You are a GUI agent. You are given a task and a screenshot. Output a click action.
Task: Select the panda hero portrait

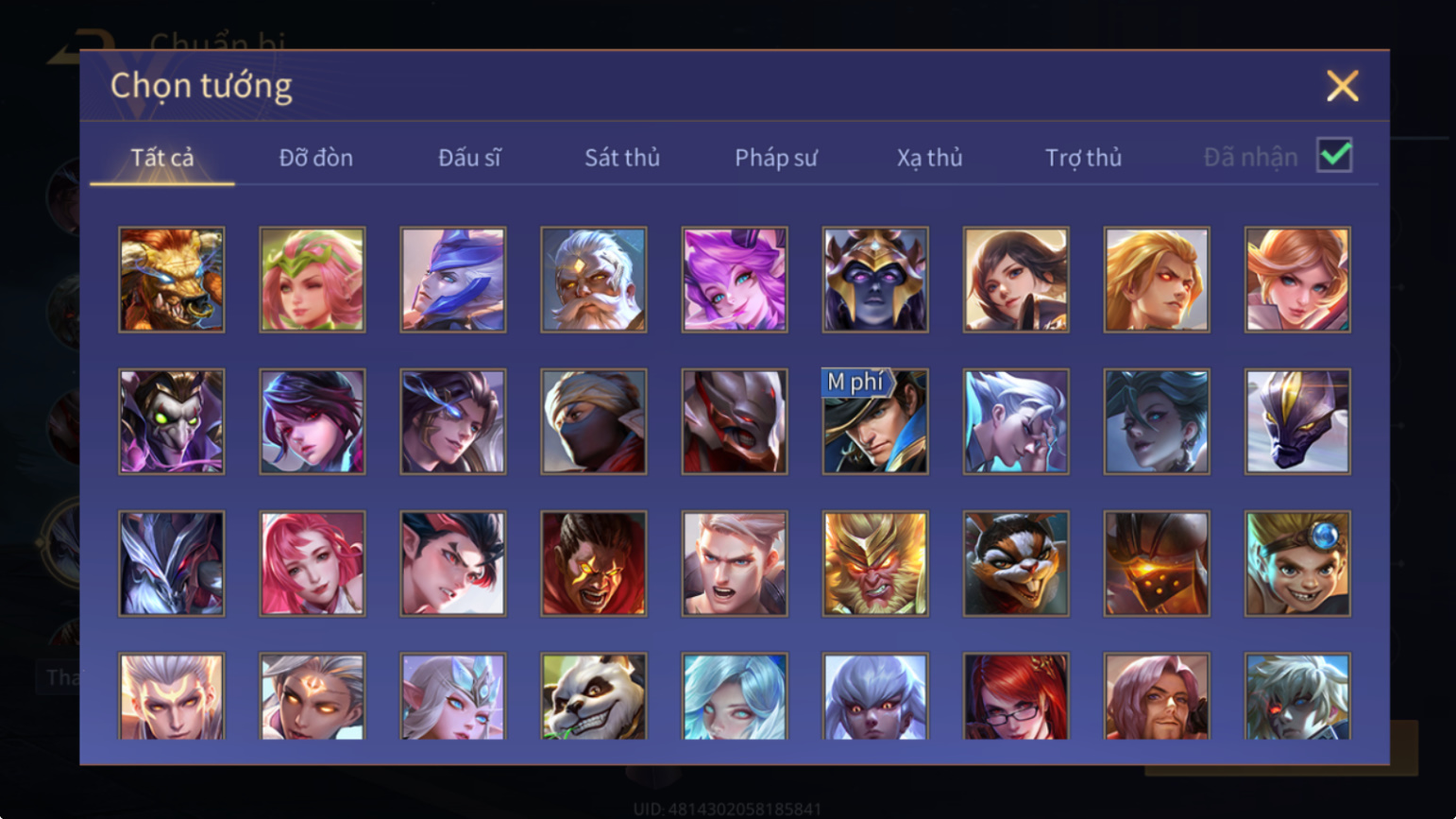(x=594, y=696)
